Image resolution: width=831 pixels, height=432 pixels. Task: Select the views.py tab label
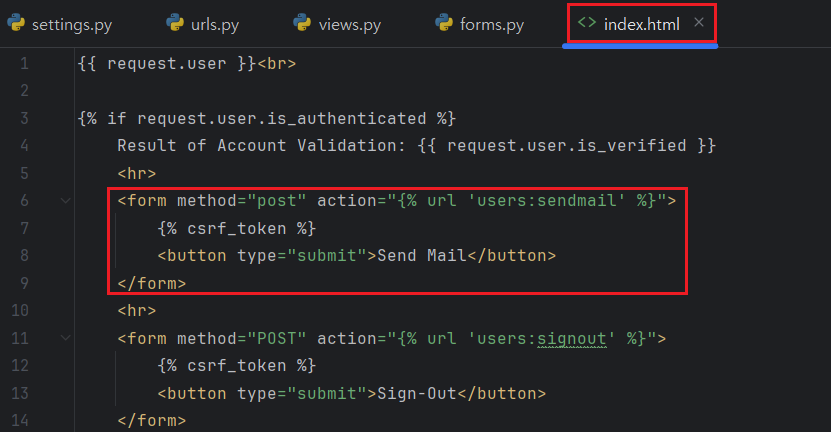pyautogui.click(x=351, y=23)
